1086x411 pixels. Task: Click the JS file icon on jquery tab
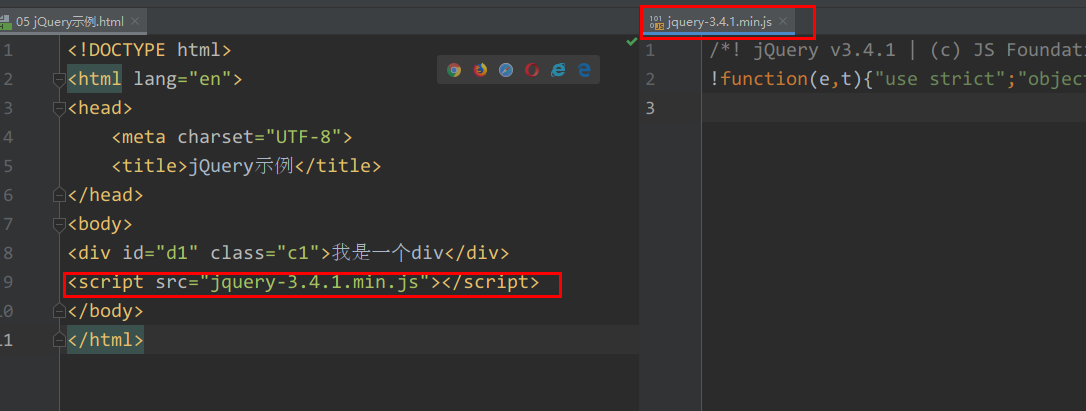coord(656,22)
